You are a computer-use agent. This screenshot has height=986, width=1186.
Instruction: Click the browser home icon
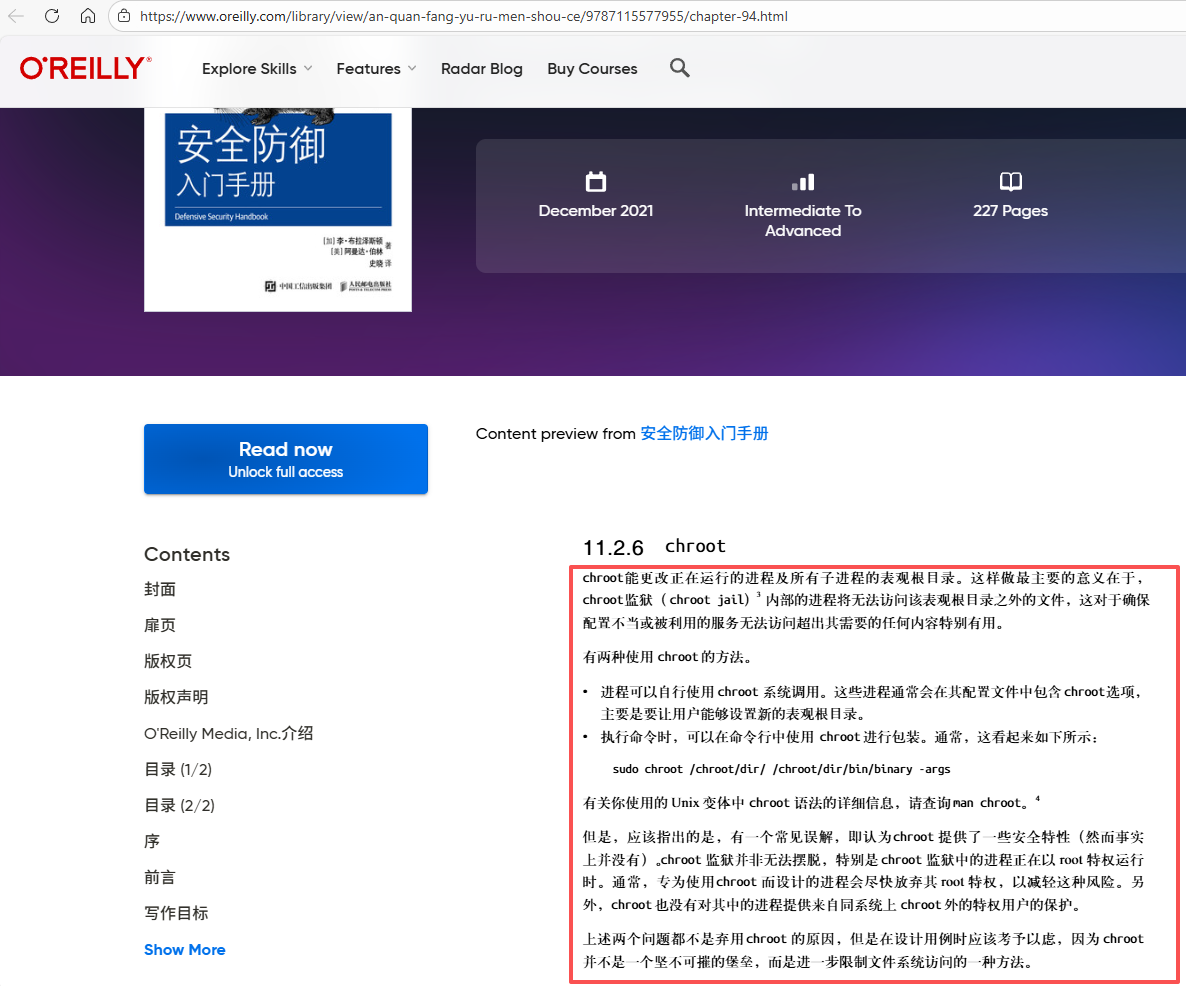point(88,16)
